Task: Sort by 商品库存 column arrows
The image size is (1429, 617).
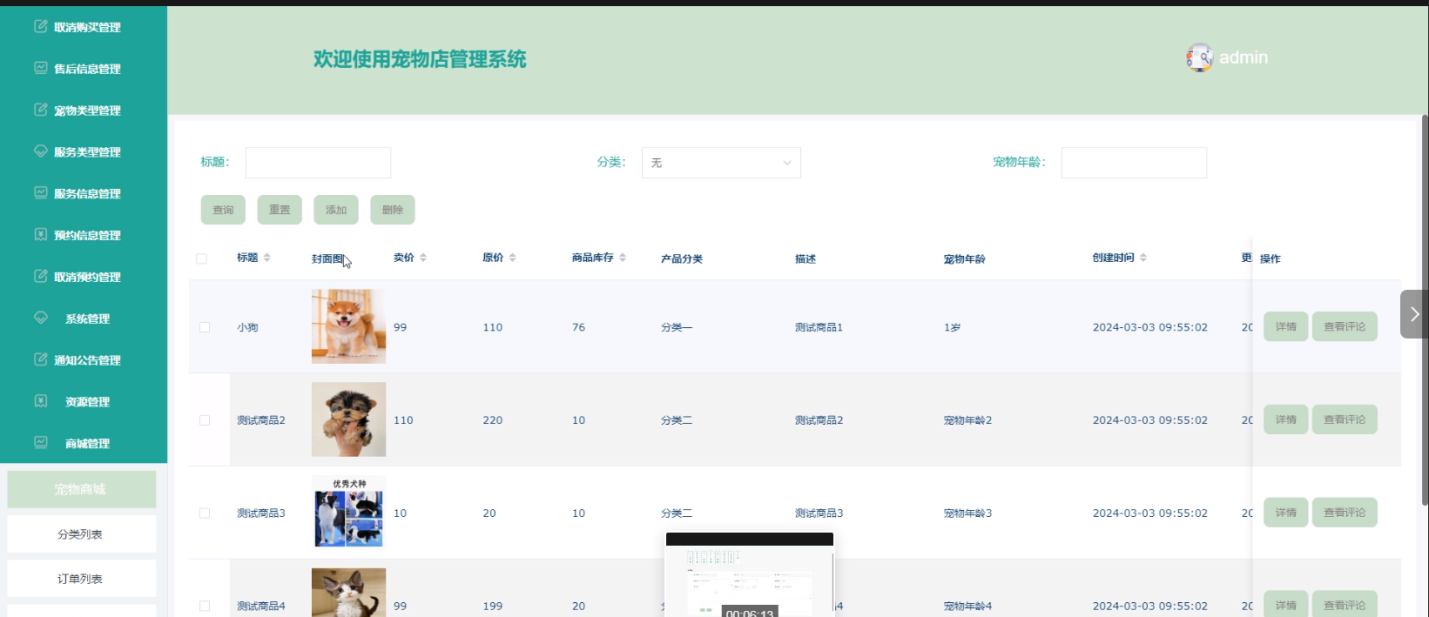Action: point(622,258)
